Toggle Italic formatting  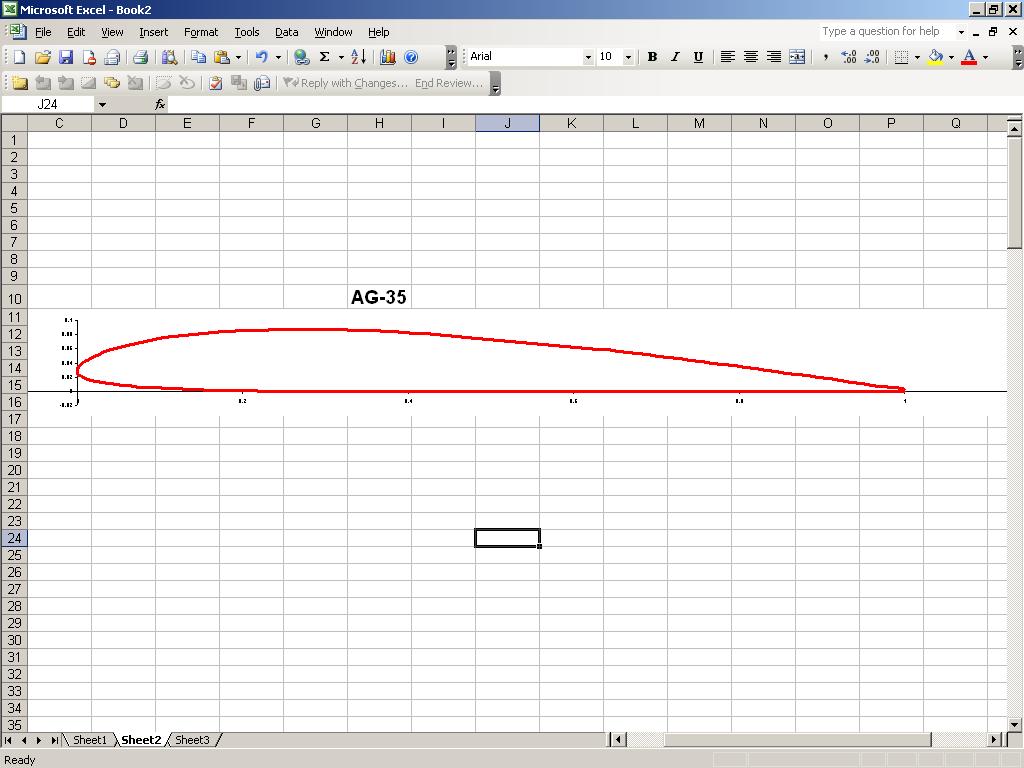[675, 57]
